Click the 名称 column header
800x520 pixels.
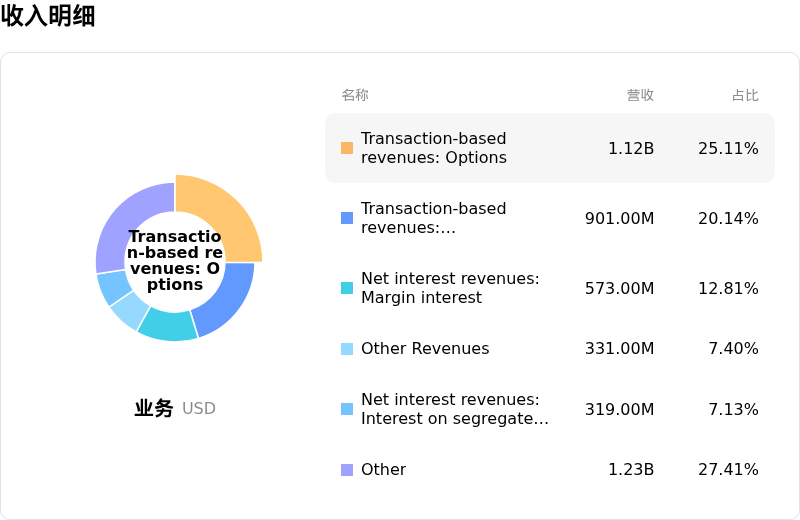click(x=355, y=95)
